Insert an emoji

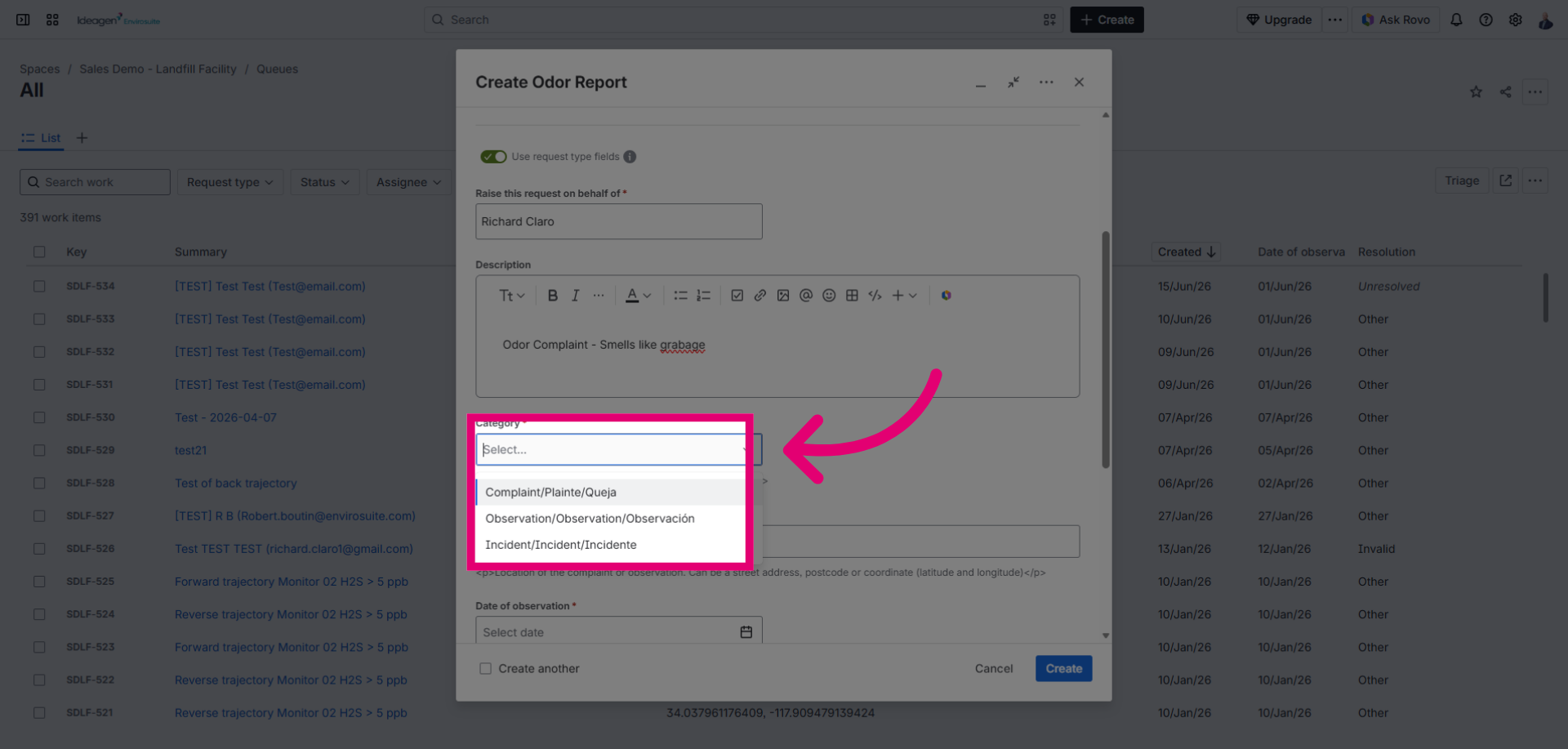point(829,296)
